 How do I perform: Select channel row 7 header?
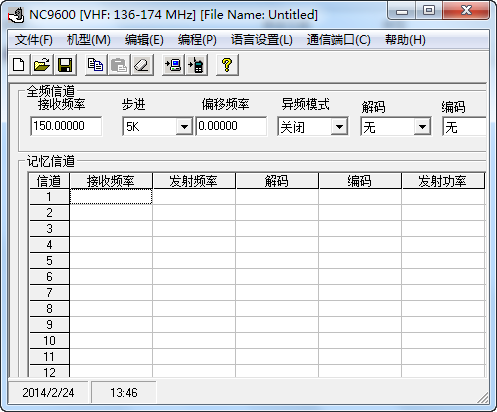[x=49, y=293]
